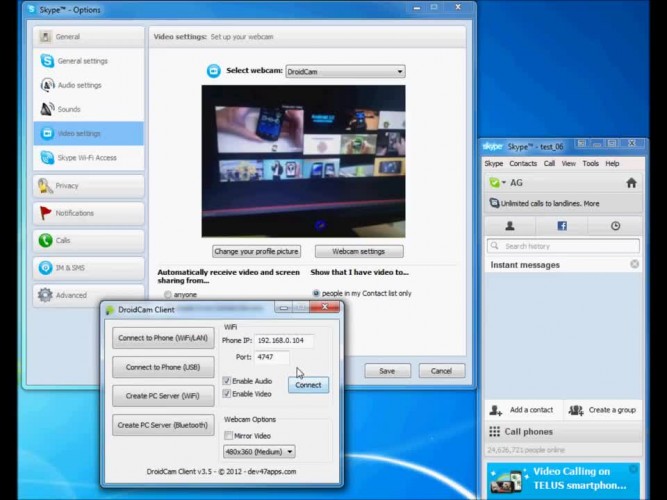Click Connect to Phone (WiFi/LAN)
Viewport: 667px width, 500px height.
coord(163,338)
